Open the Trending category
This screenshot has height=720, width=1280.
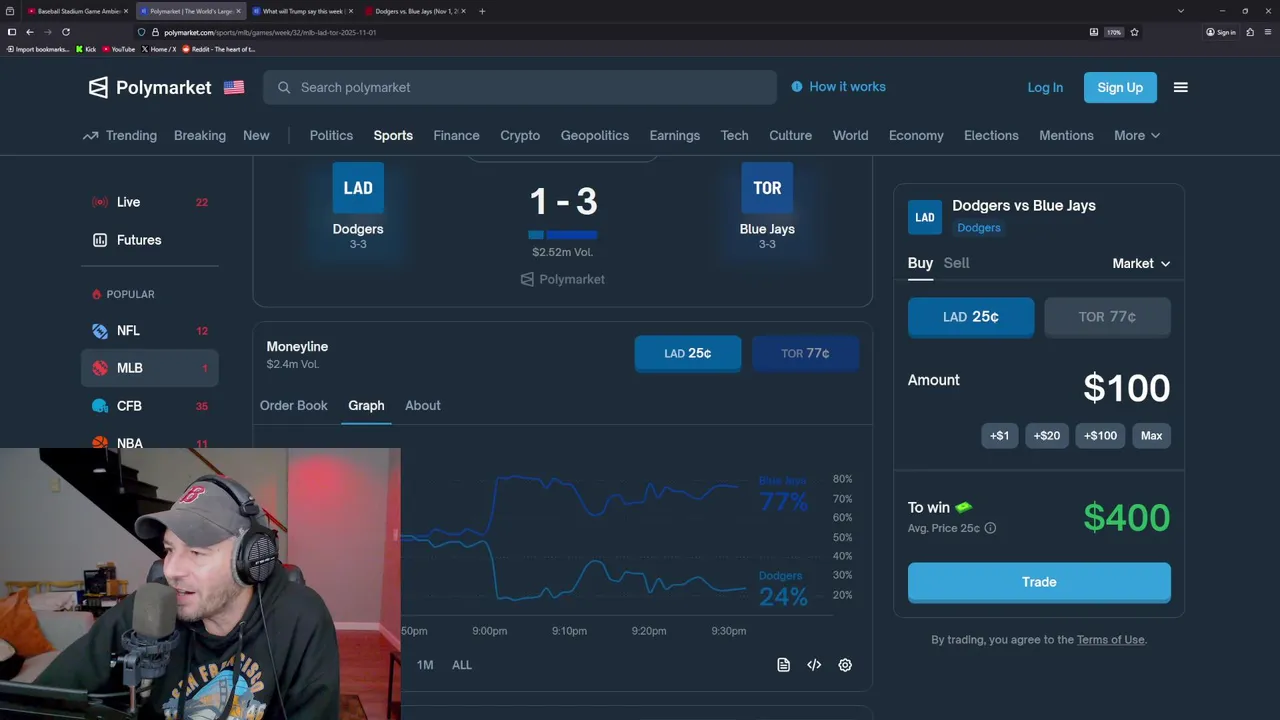click(x=120, y=135)
